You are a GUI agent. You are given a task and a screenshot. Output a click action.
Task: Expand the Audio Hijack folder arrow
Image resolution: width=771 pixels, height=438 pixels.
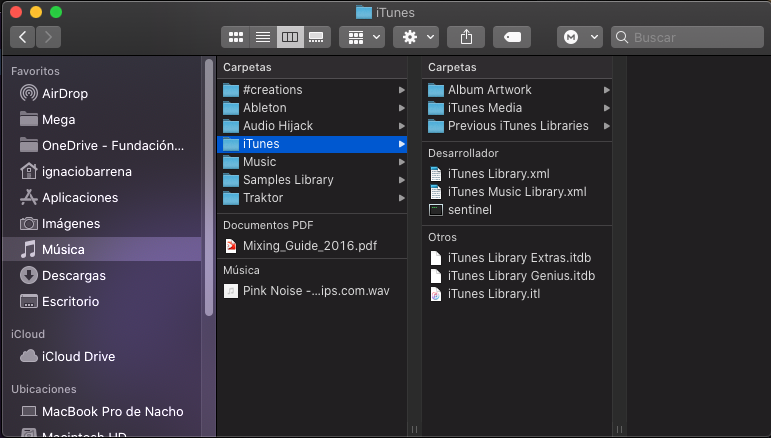pyautogui.click(x=402, y=126)
